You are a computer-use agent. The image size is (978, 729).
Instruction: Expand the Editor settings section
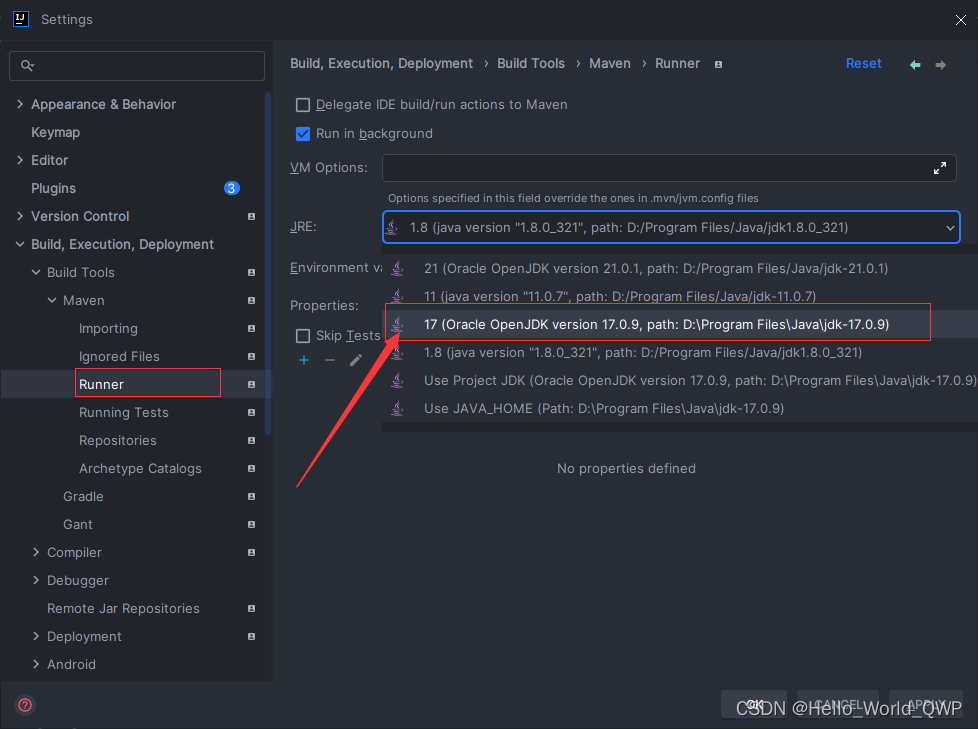coord(20,160)
